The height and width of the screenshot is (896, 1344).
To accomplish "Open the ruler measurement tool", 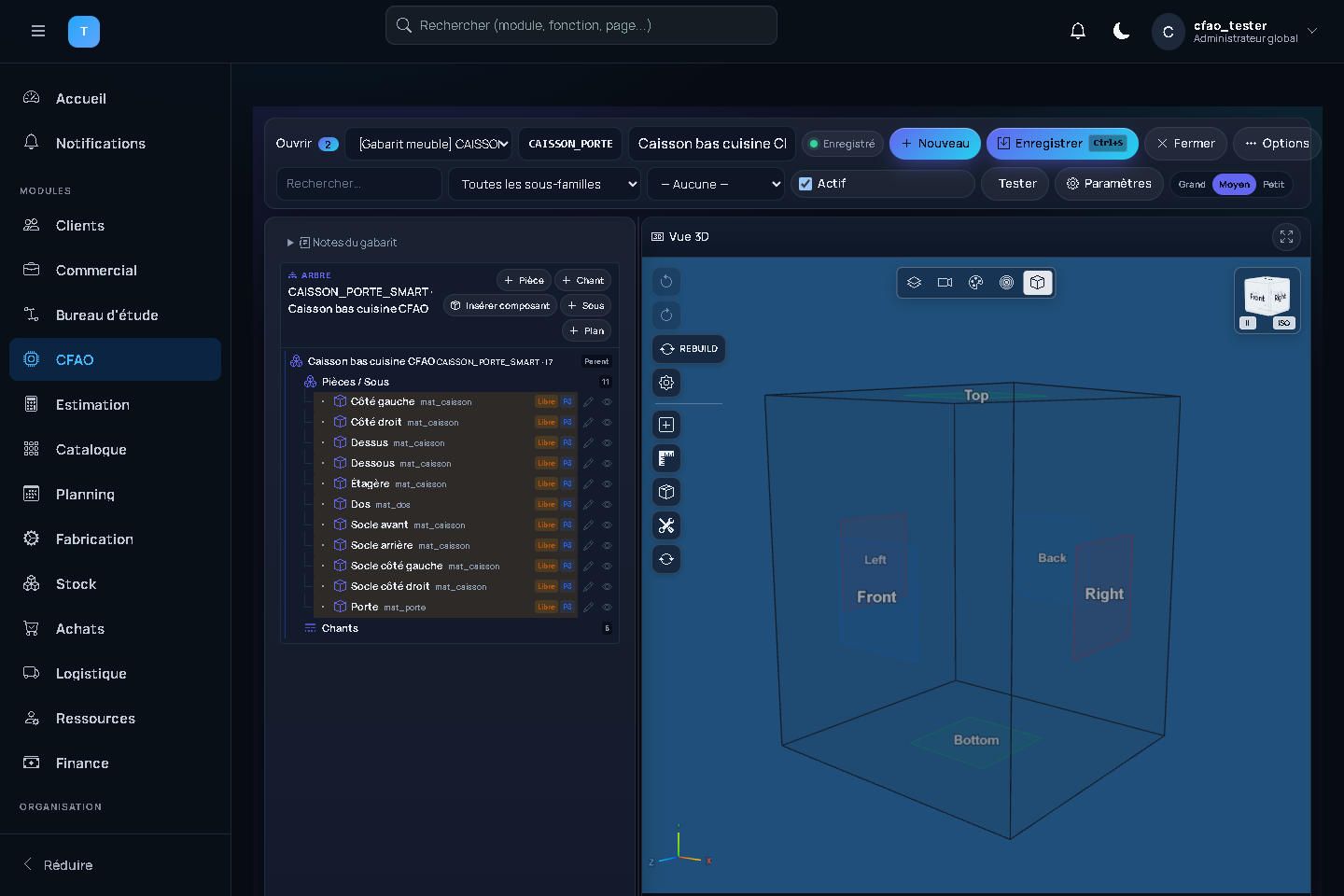I will [666, 458].
